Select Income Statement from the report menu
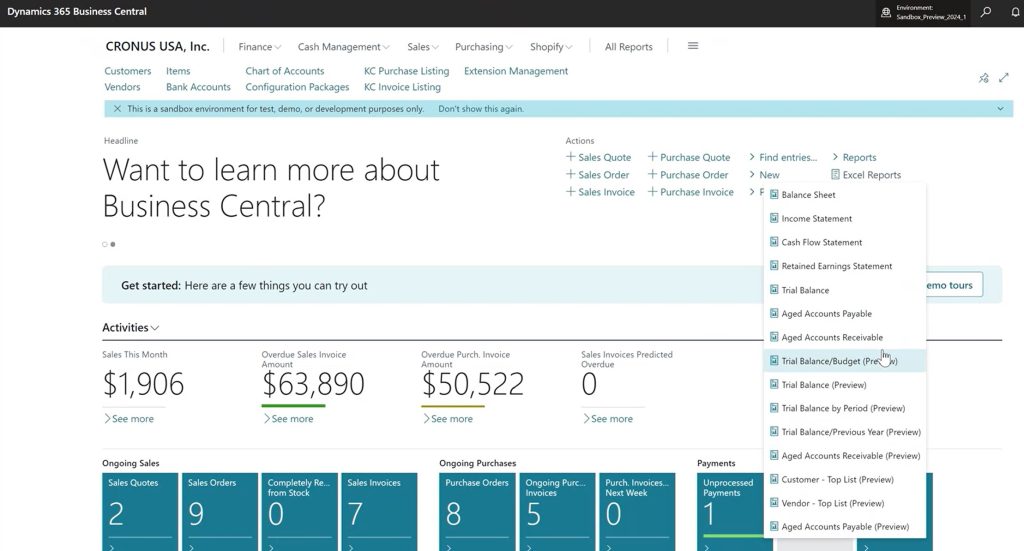The width and height of the screenshot is (1024, 551). click(816, 219)
